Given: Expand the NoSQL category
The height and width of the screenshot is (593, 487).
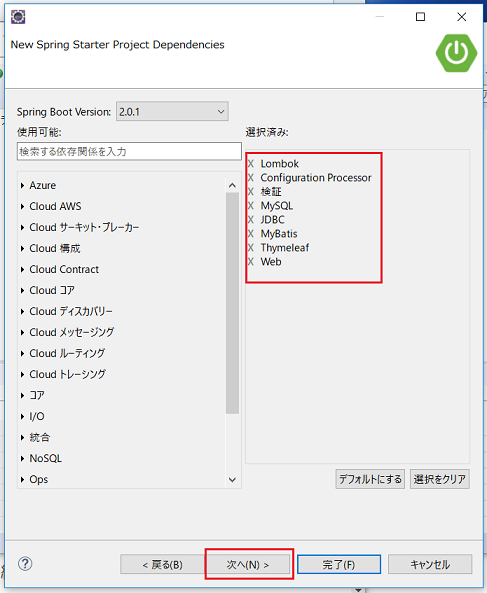Looking at the screenshot, I should (x=22, y=458).
